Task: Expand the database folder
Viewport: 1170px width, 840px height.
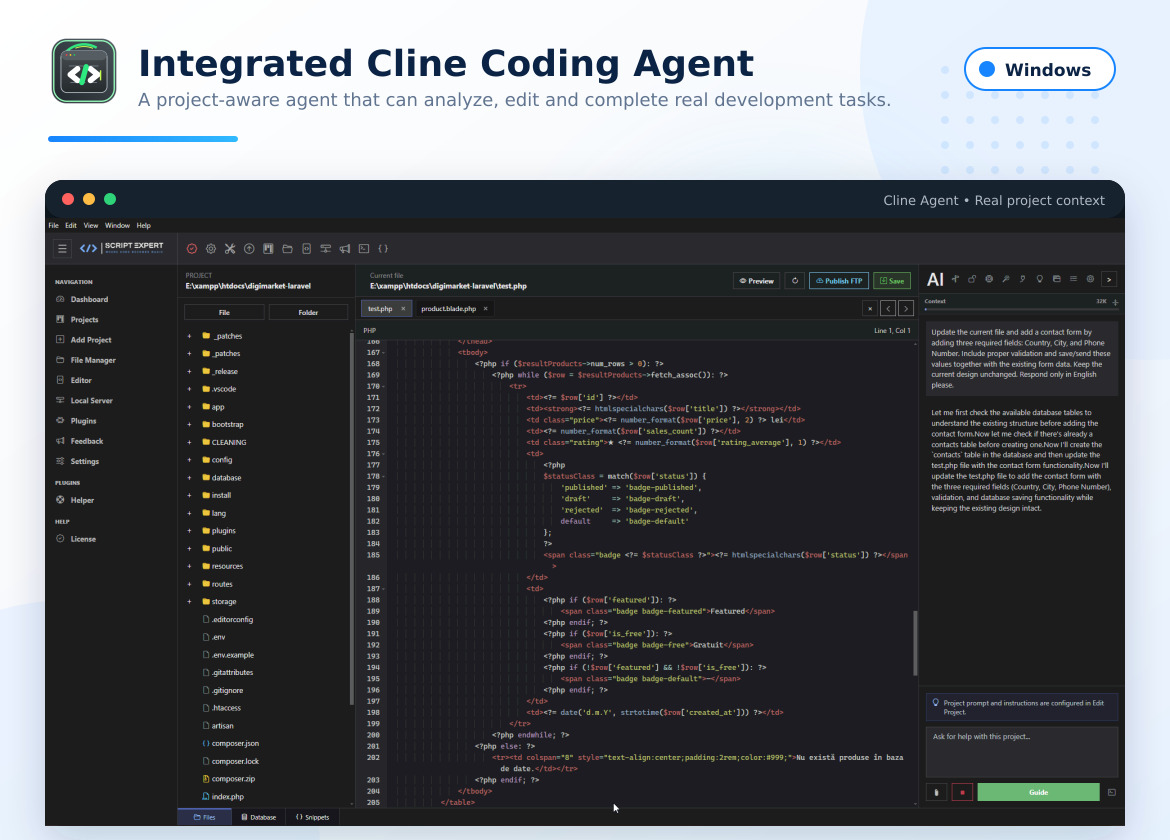Action: (x=190, y=478)
